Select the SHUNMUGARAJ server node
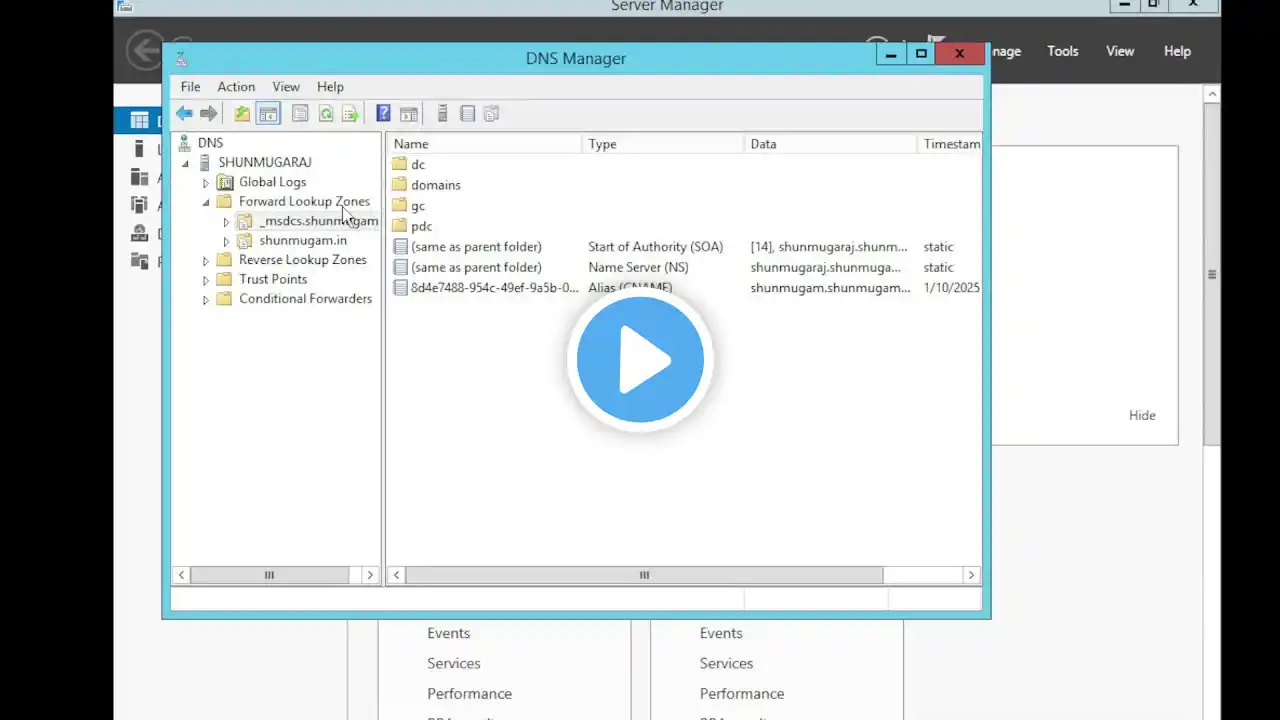This screenshot has width=1280, height=720. (x=265, y=162)
